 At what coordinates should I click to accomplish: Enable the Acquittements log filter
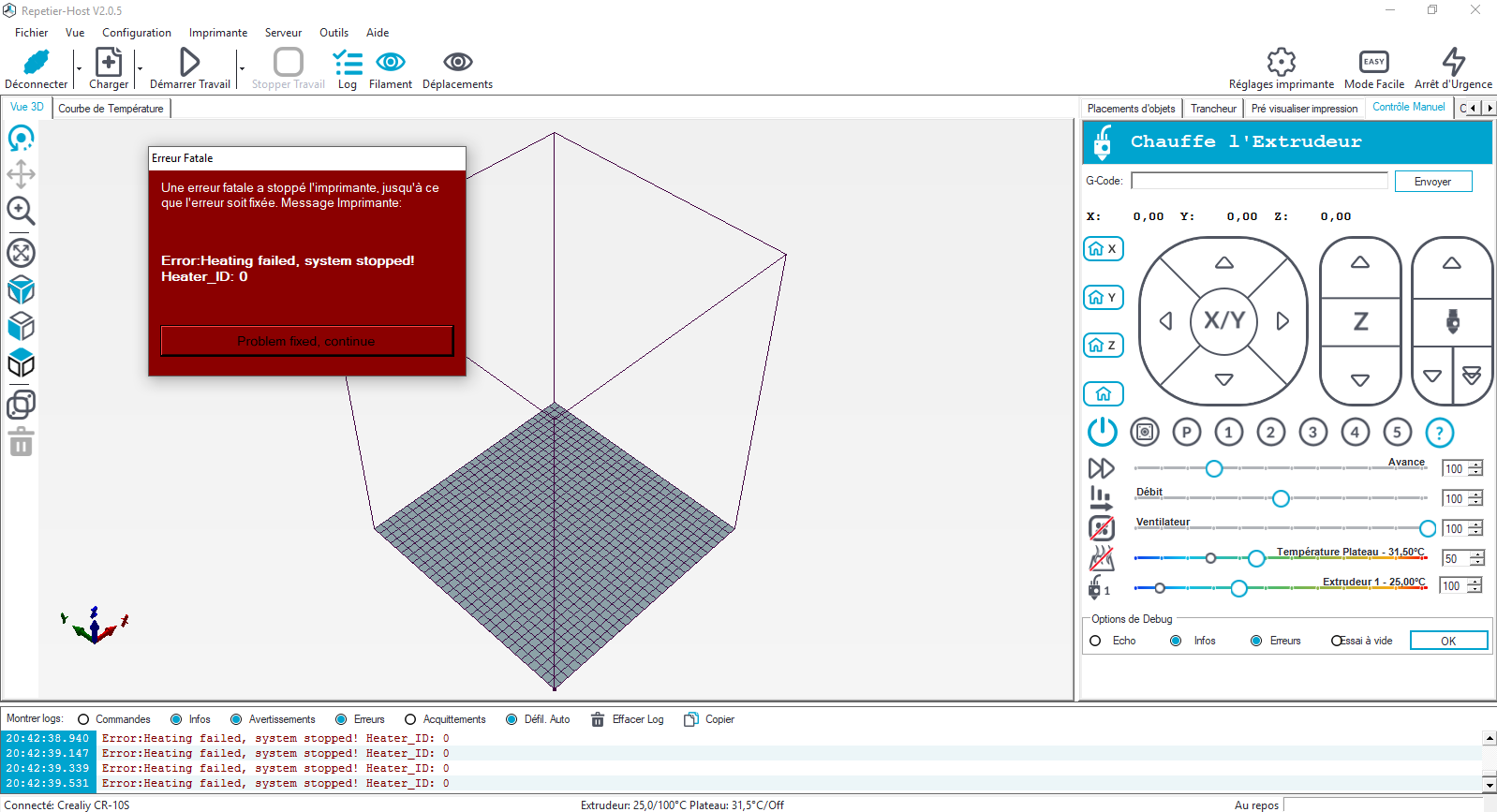pos(410,719)
